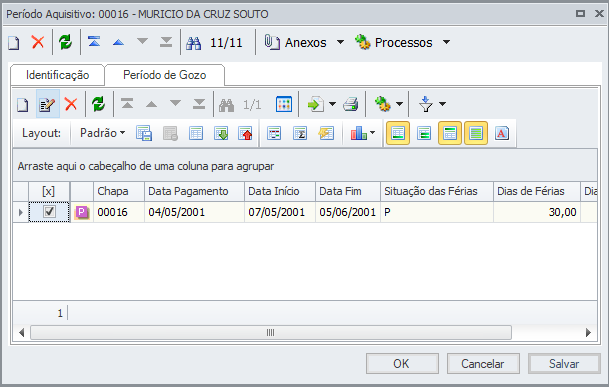The height and width of the screenshot is (387, 609).
Task: Click the lightning quick-filter grid icon
Action: [326, 133]
